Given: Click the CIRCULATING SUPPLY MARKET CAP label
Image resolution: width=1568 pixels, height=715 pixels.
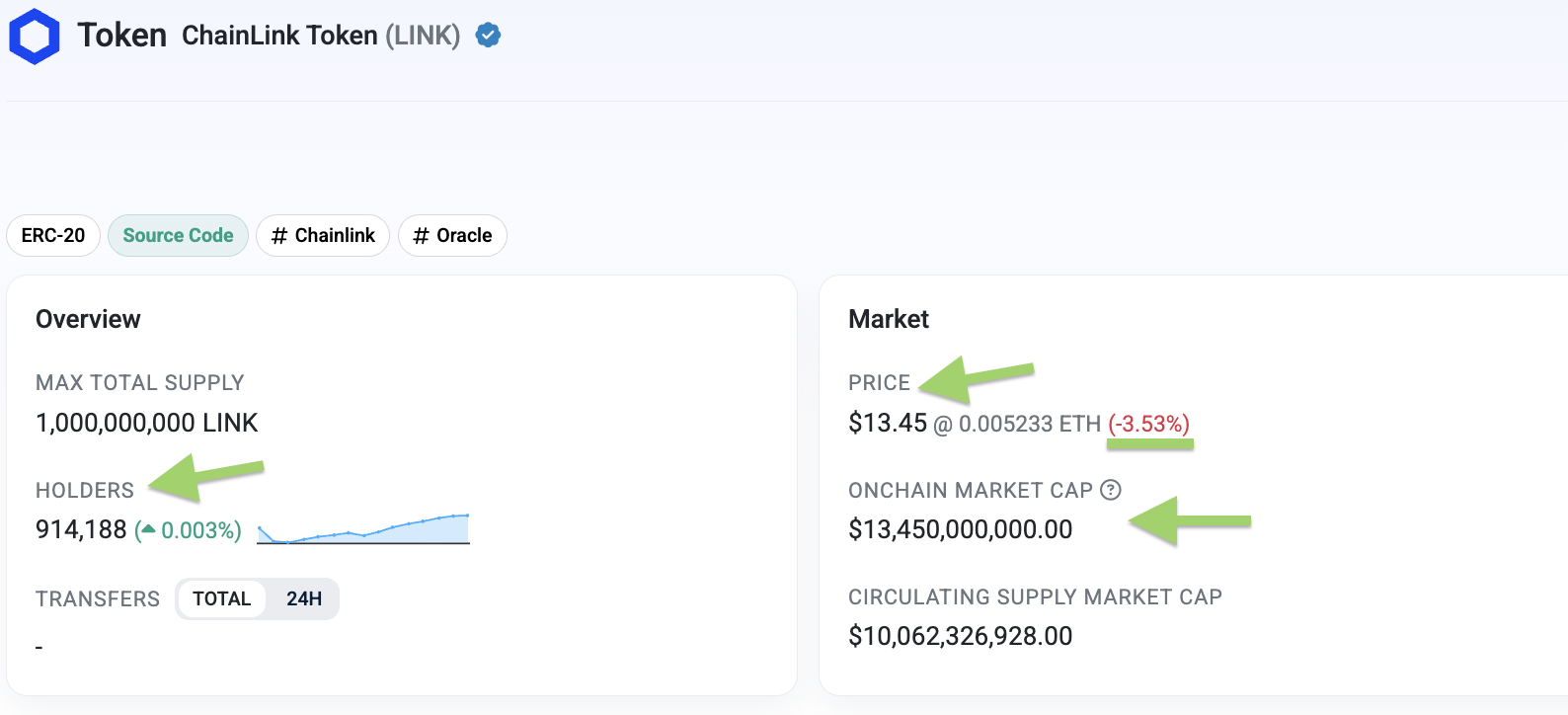Looking at the screenshot, I should click(1035, 596).
